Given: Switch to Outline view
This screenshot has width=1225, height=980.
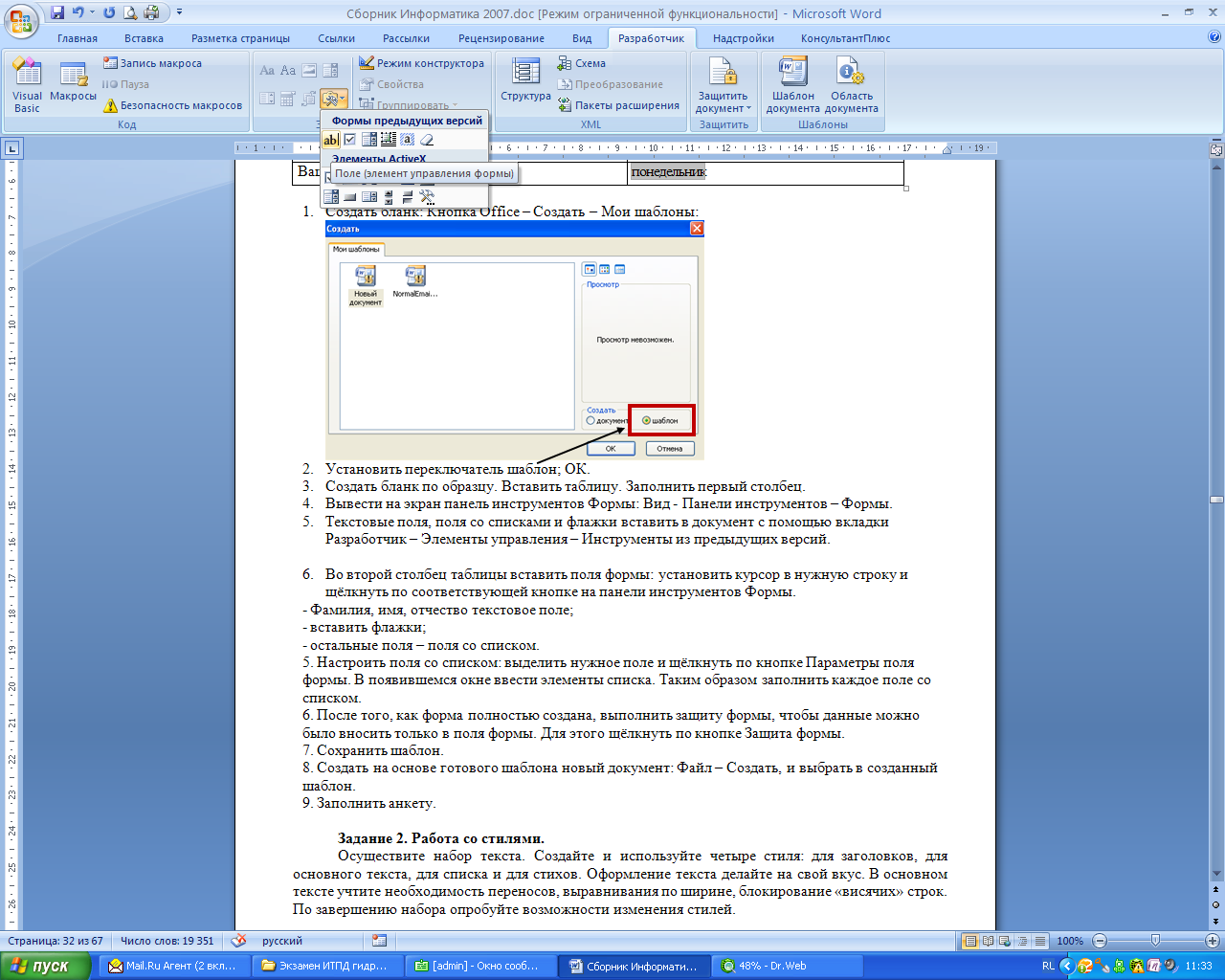Looking at the screenshot, I should [x=1022, y=941].
